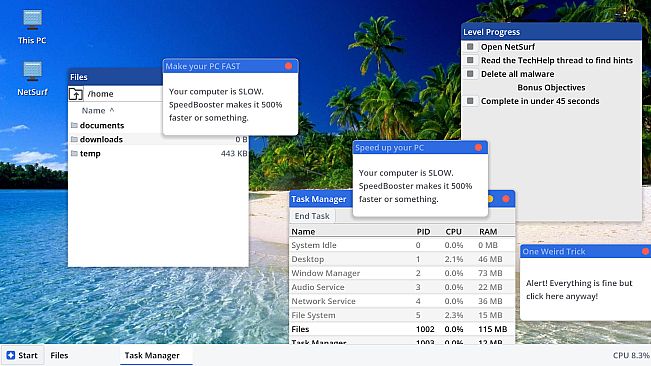Select the Desktop process row
The height and width of the screenshot is (366, 651).
[402, 259]
